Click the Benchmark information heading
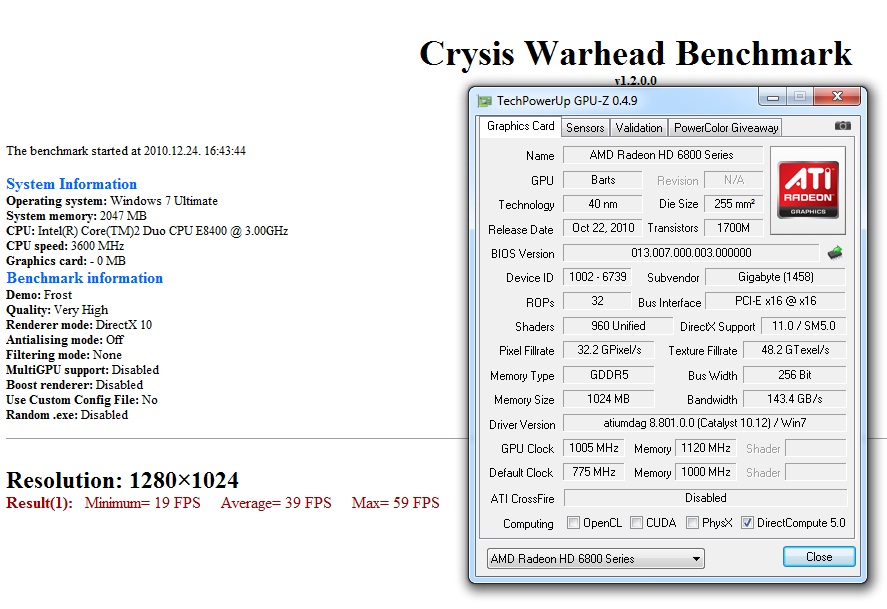 point(84,278)
